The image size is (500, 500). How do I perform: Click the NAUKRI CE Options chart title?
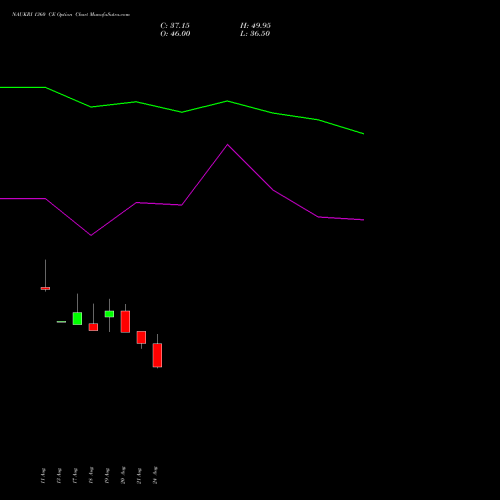[x=71, y=15]
